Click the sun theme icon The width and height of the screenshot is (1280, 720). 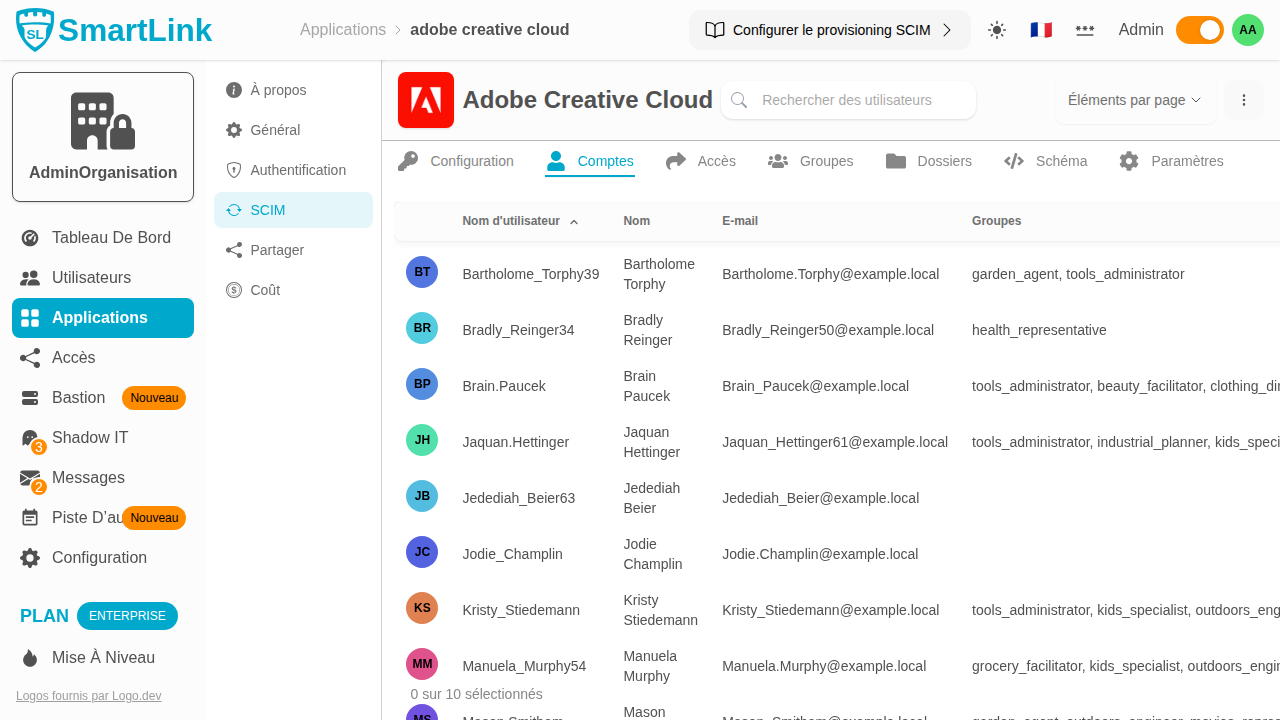click(x=996, y=30)
